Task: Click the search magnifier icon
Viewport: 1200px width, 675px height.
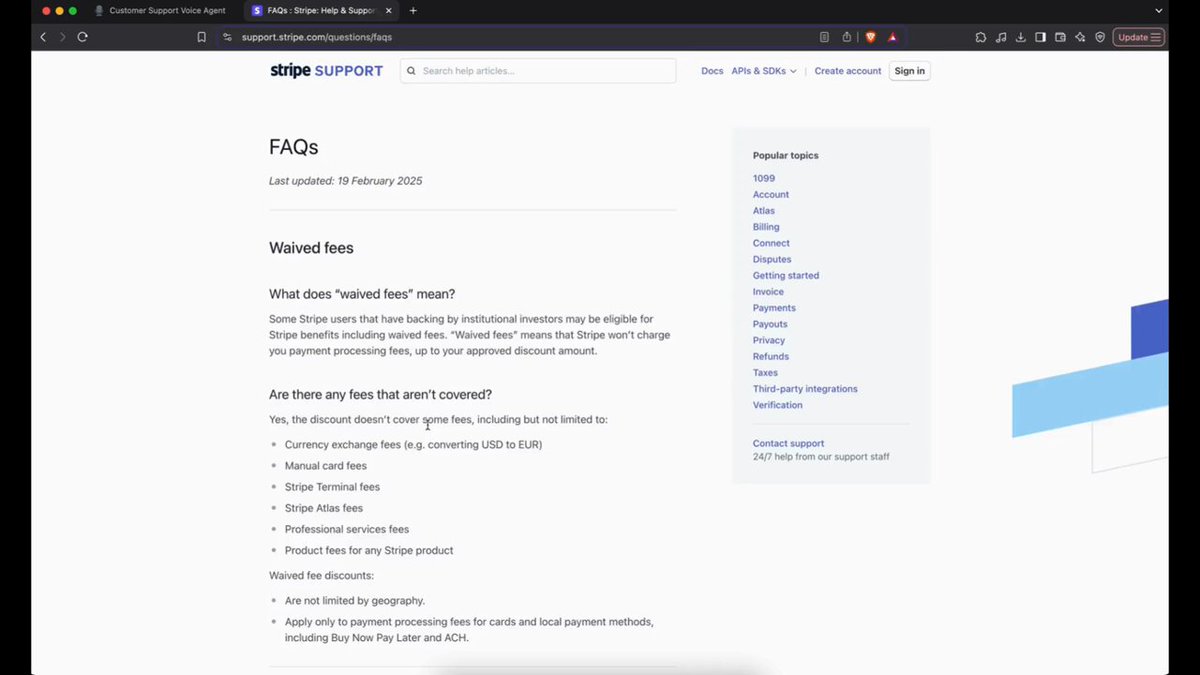Action: pyautogui.click(x=411, y=71)
